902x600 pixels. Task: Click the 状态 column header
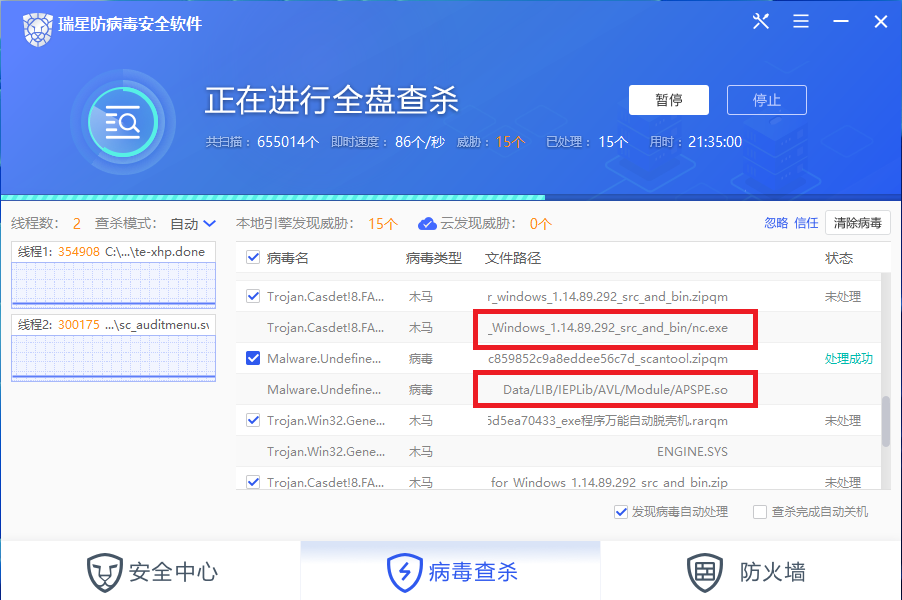(839, 258)
